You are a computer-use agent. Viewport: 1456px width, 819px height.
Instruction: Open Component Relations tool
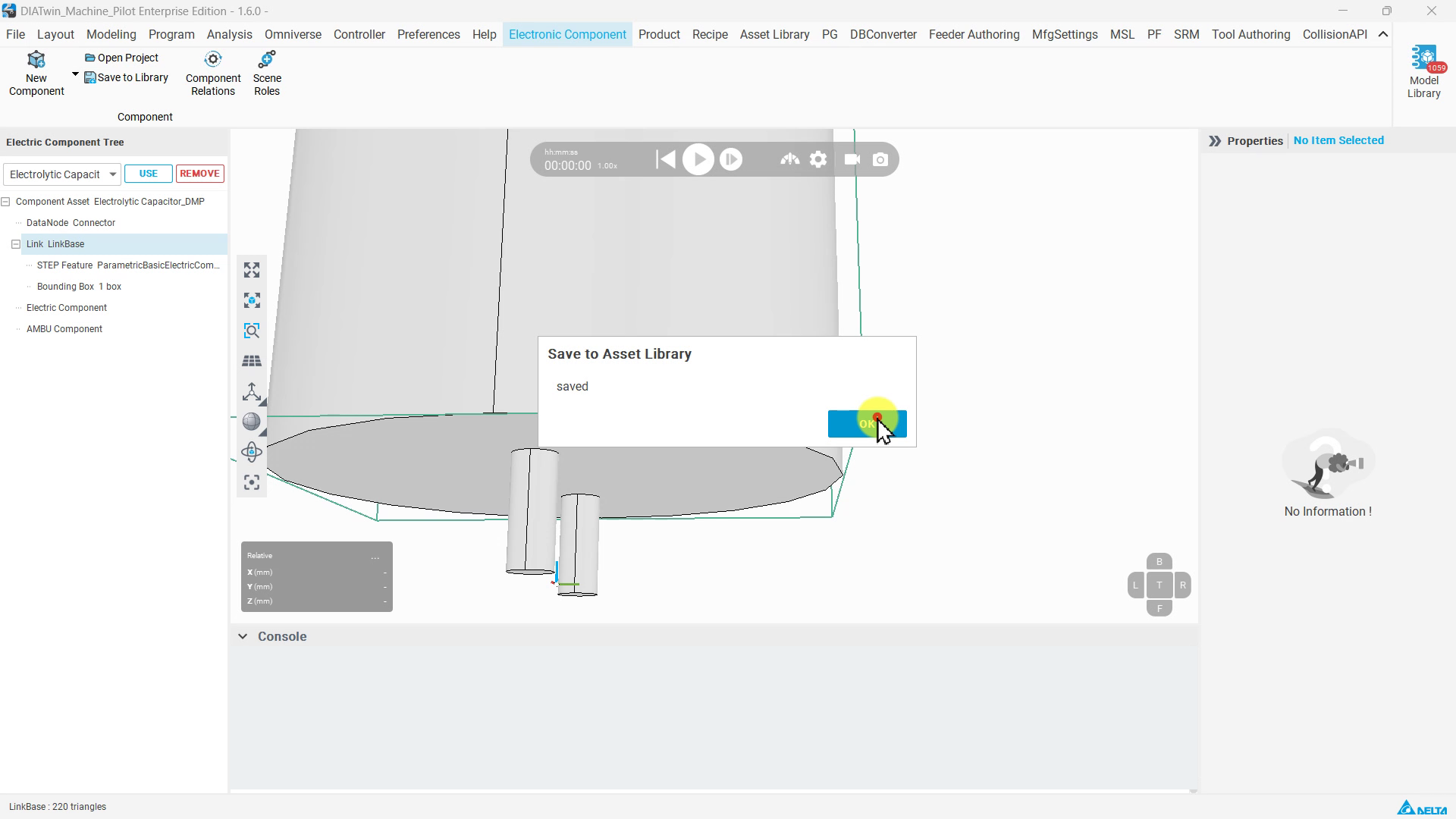click(213, 74)
